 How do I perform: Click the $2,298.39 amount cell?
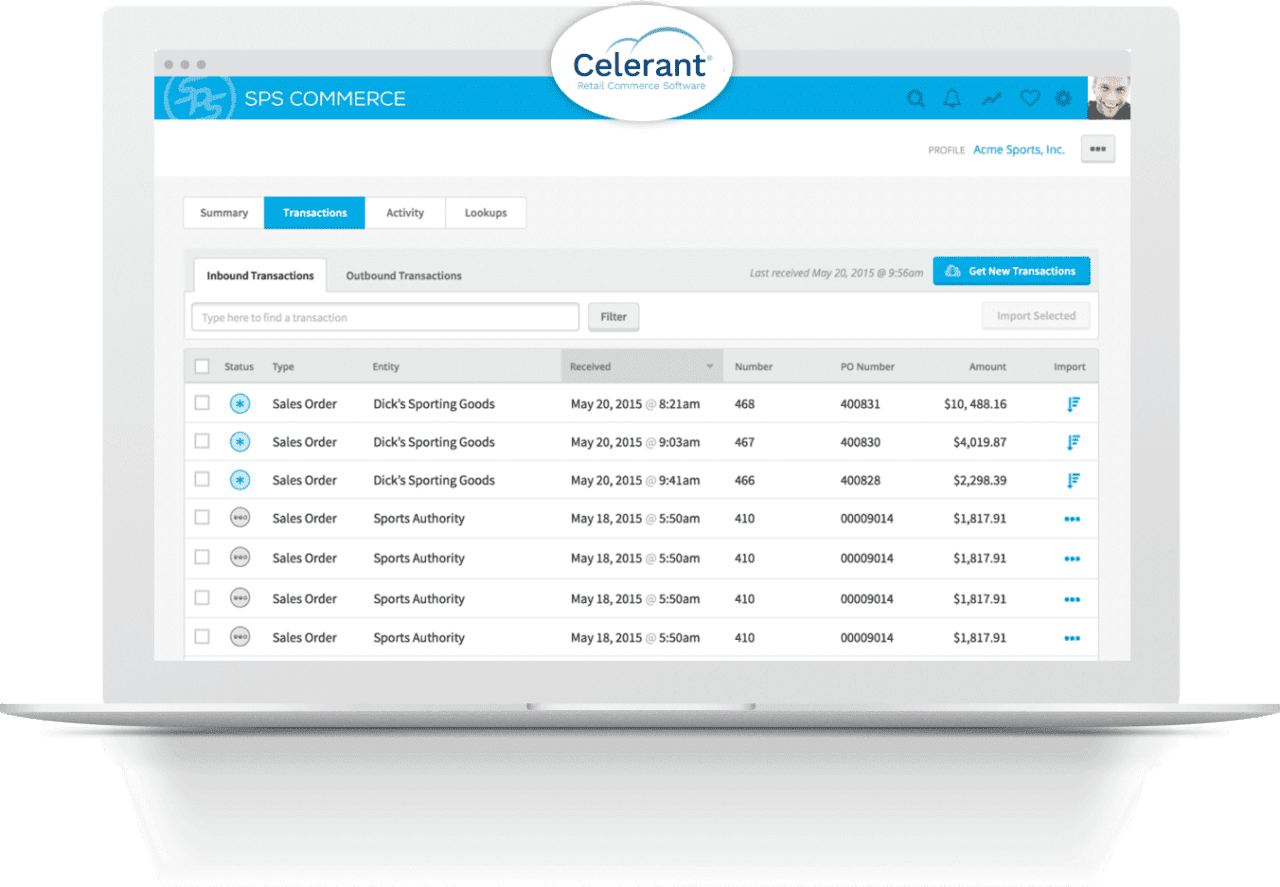point(980,480)
